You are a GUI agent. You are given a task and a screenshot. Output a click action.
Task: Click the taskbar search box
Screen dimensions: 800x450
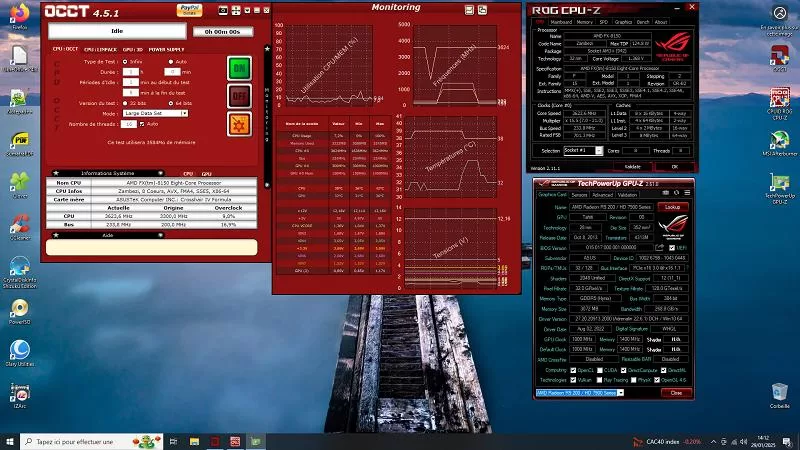[x=91, y=441]
